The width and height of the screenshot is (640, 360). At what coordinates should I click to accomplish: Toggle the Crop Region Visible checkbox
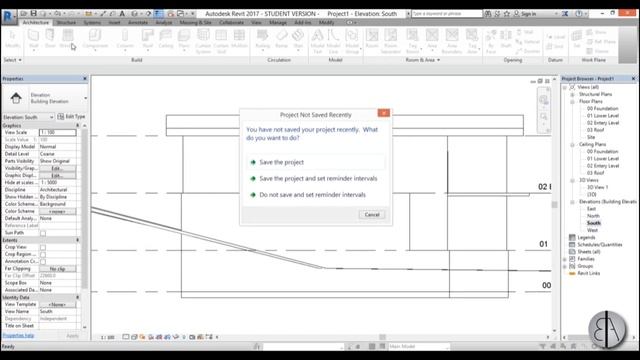click(43, 254)
